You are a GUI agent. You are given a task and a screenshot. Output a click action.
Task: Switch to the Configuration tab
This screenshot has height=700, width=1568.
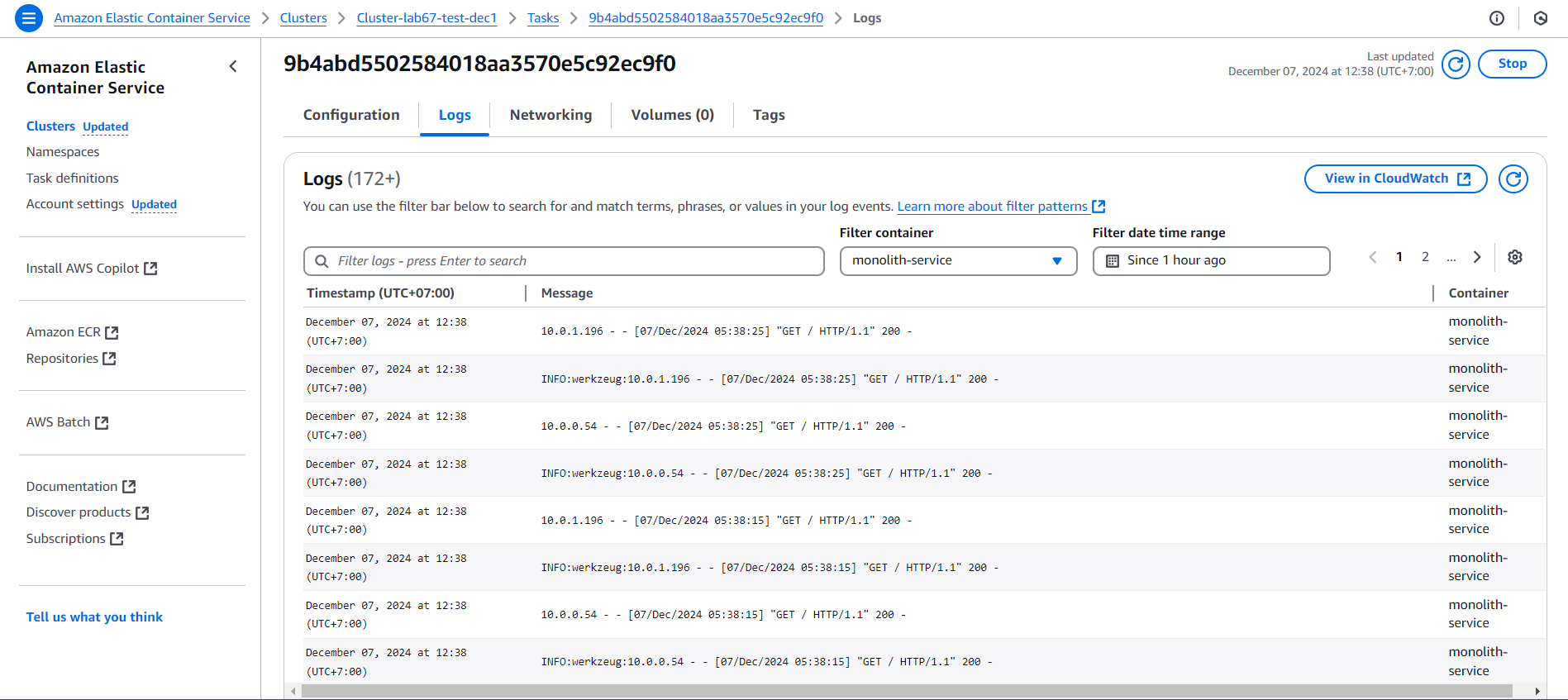(x=351, y=115)
